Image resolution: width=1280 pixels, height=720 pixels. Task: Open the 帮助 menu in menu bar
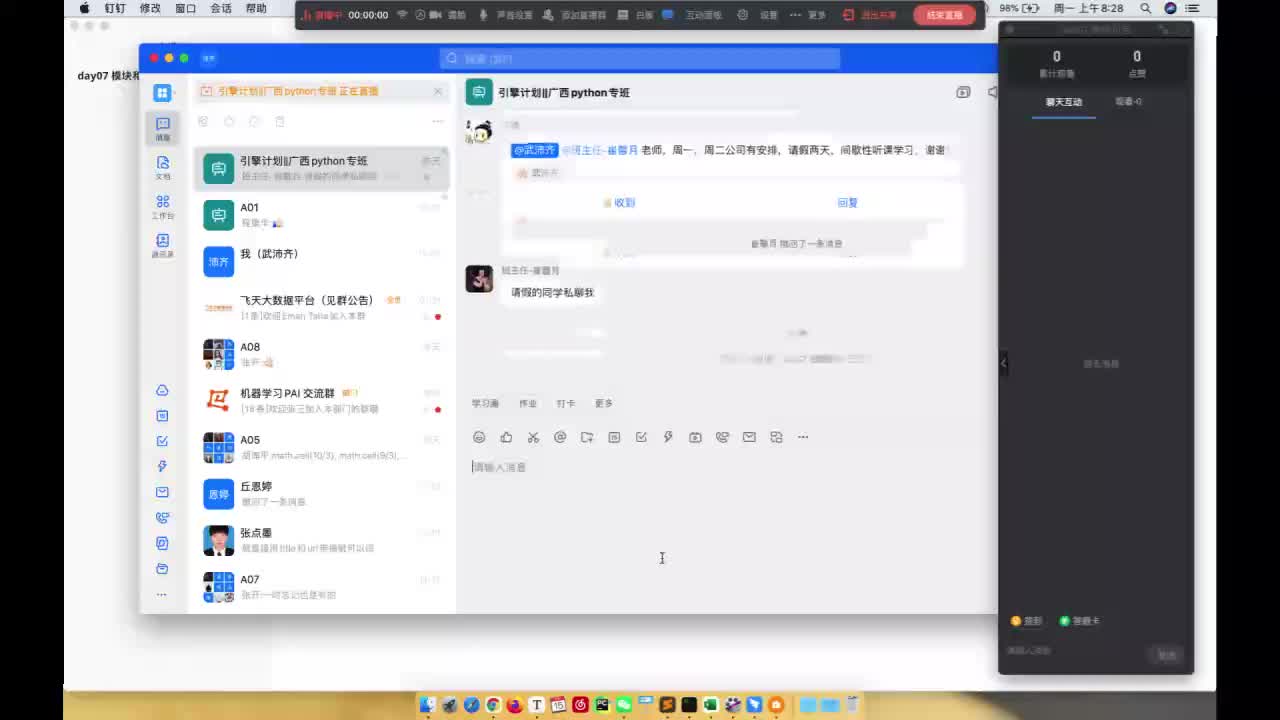[x=256, y=8]
